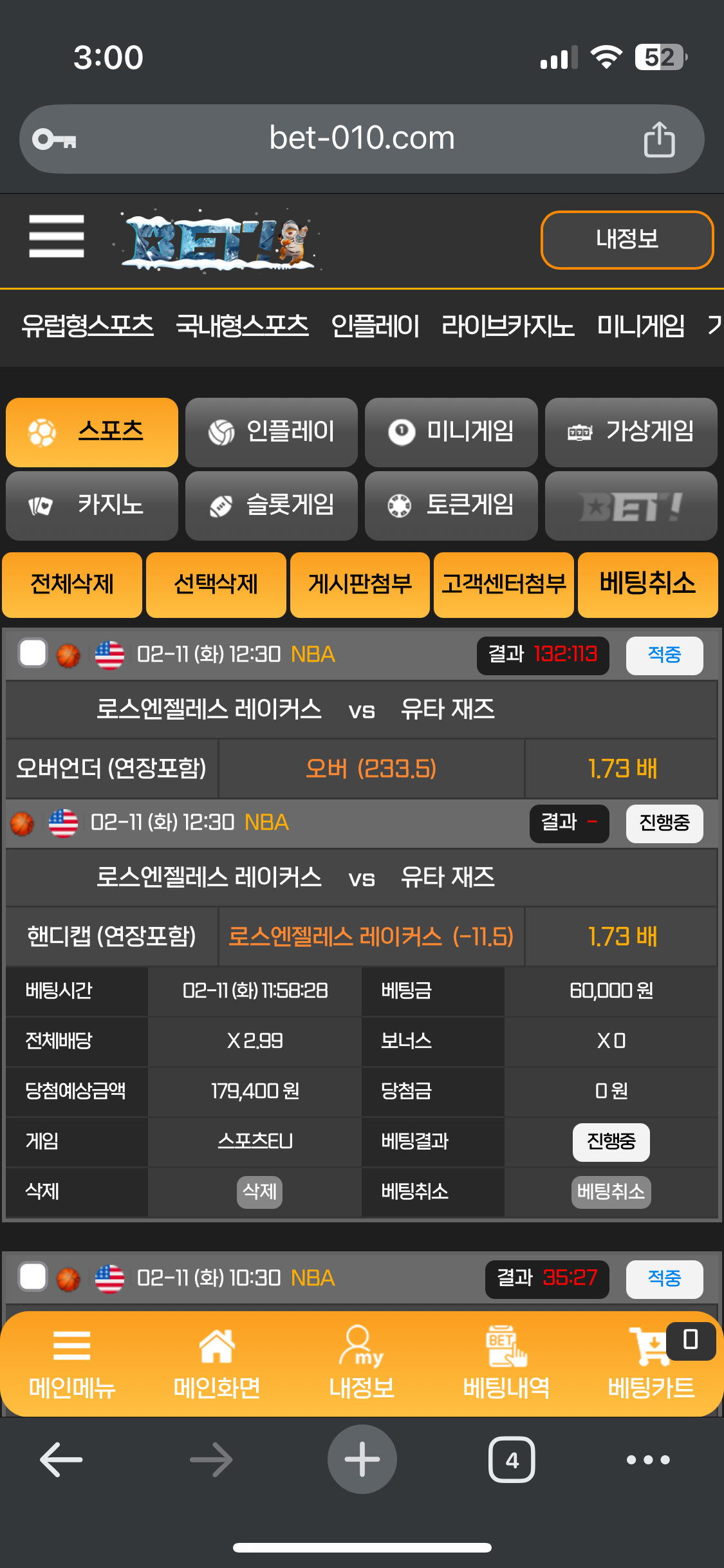Open browser tabs counter showing 4
Screen dimensions: 724x1568
coord(512,1459)
